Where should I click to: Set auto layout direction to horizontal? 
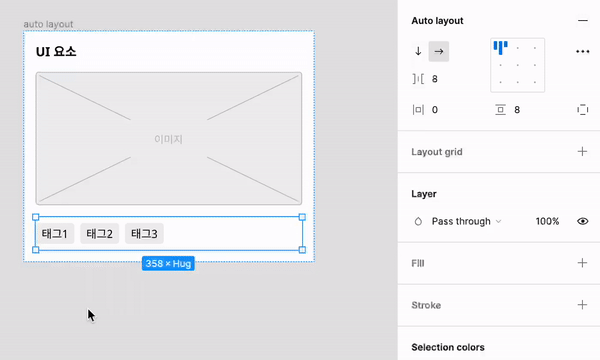click(439, 51)
